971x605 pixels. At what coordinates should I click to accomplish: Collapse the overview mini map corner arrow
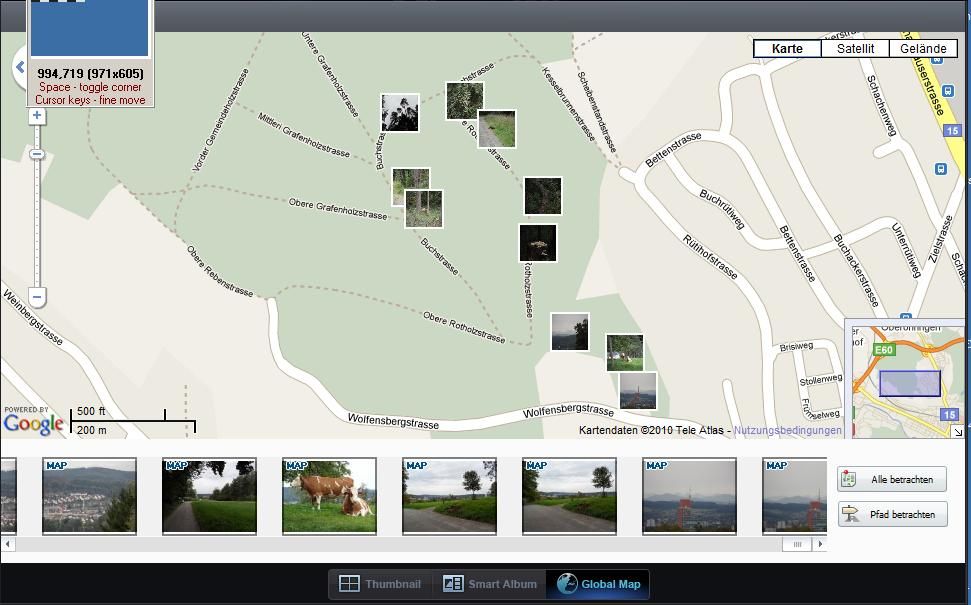point(957,432)
